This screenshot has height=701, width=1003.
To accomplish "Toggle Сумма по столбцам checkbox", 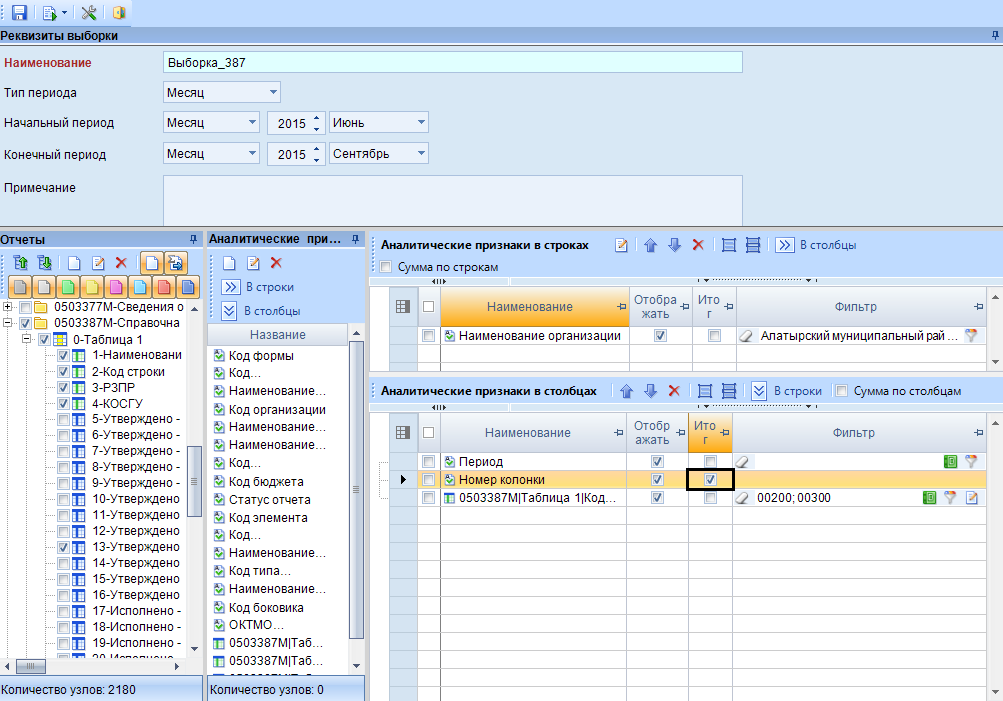I will point(842,391).
